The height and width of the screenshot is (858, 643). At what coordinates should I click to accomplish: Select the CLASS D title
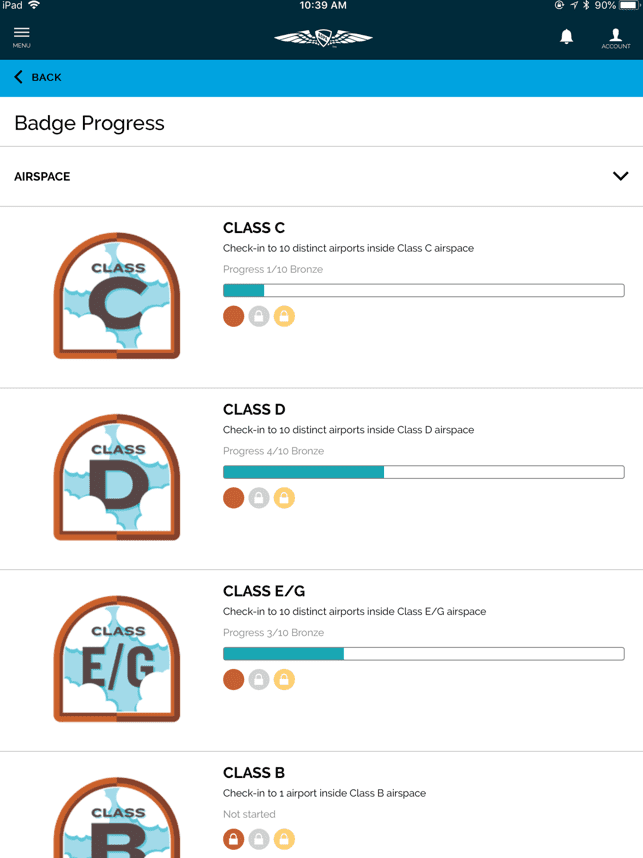[254, 409]
